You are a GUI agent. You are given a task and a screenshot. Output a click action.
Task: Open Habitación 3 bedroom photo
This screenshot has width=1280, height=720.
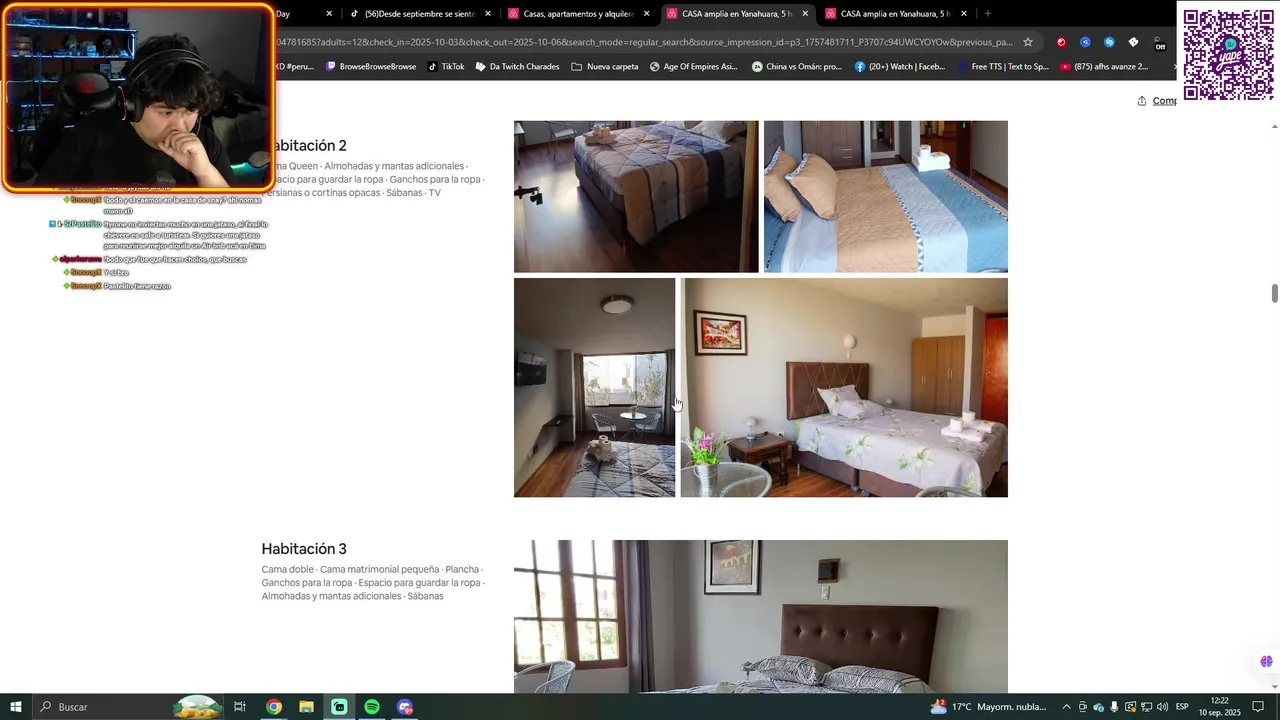coord(761,616)
